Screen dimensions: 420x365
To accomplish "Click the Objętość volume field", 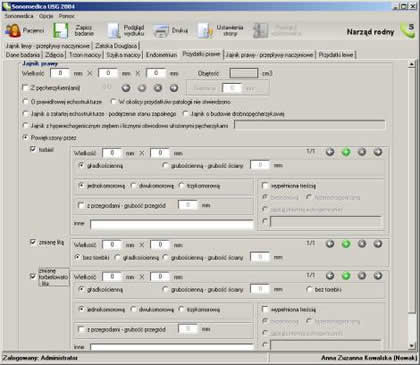I will [x=244, y=73].
